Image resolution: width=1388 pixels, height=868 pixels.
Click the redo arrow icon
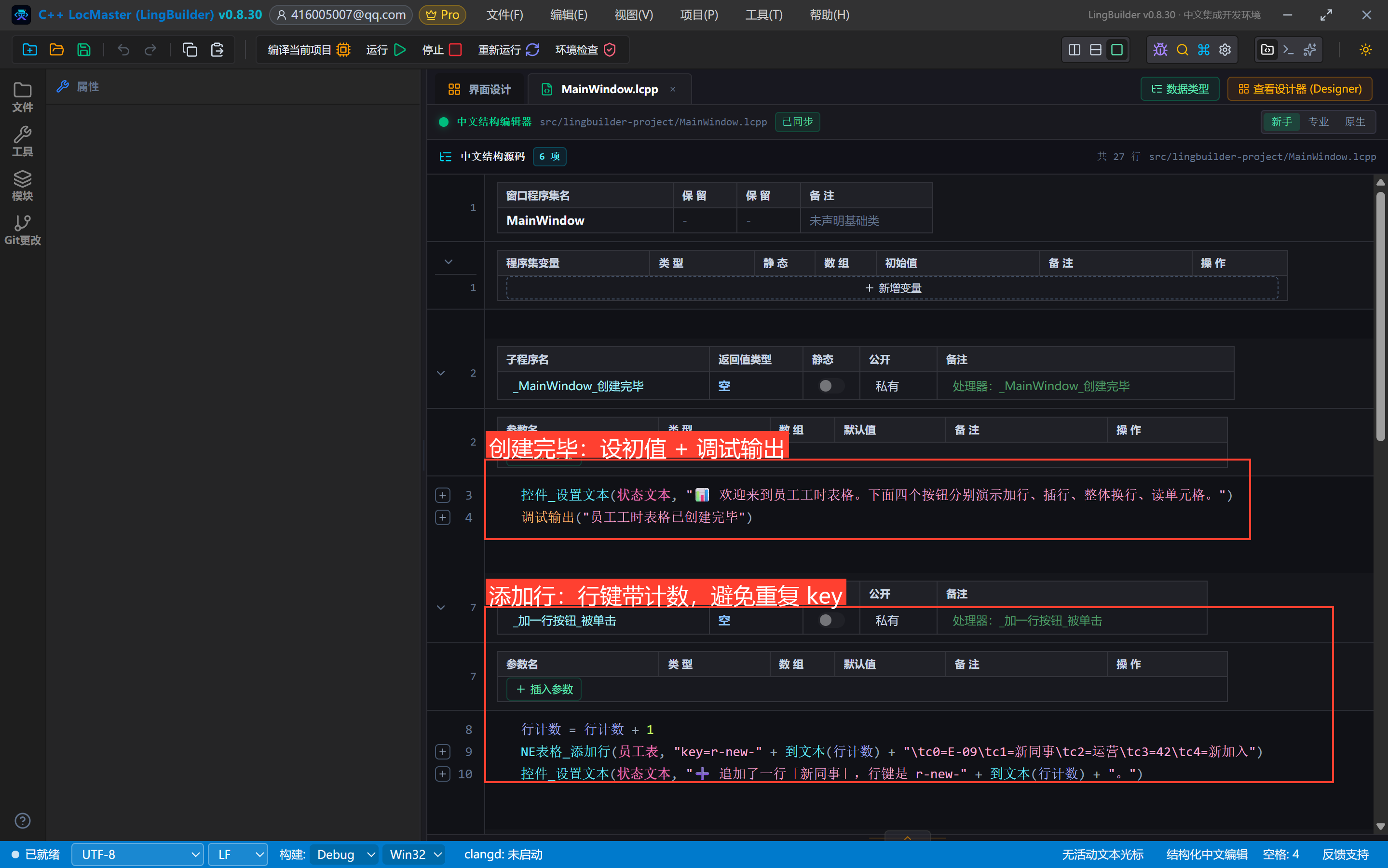click(150, 50)
